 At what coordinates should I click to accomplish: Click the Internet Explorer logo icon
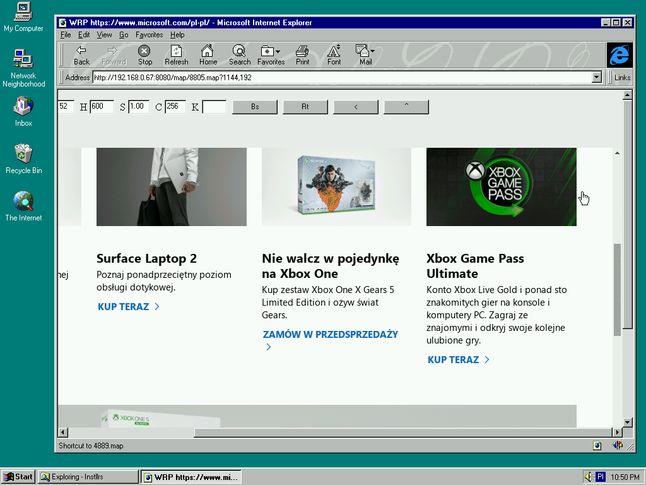click(619, 55)
